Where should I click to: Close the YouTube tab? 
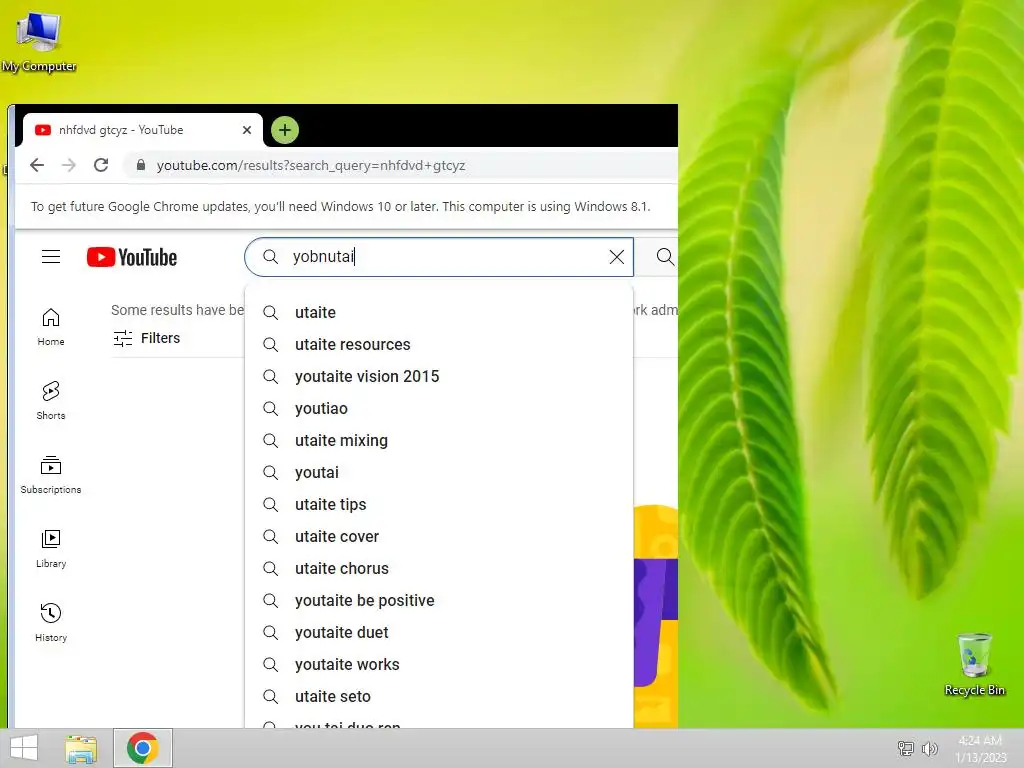(x=247, y=130)
